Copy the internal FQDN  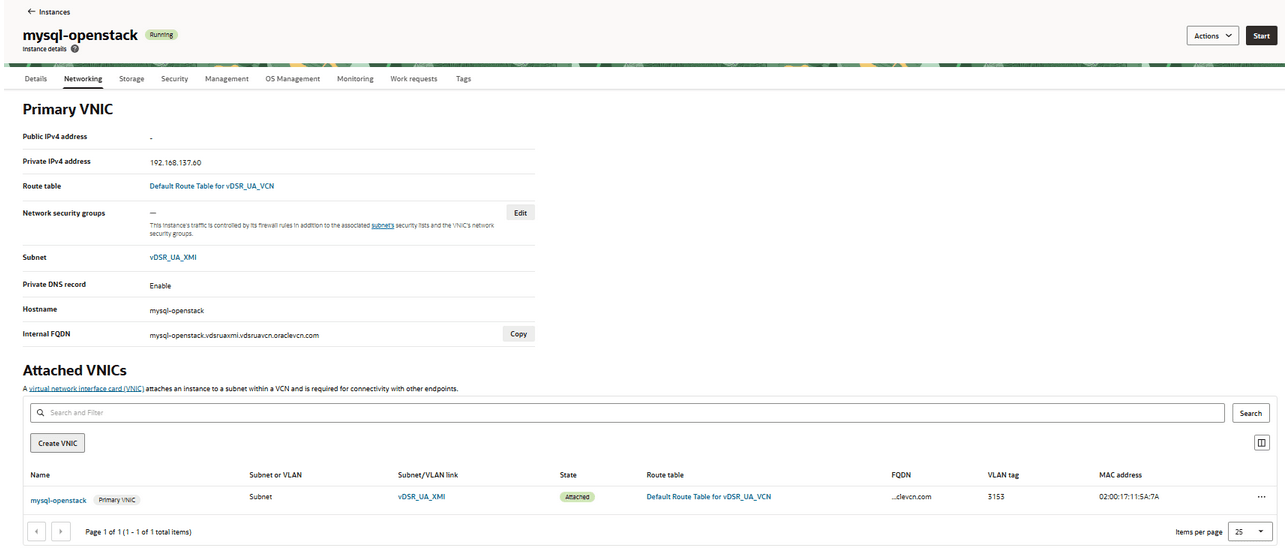click(x=519, y=334)
